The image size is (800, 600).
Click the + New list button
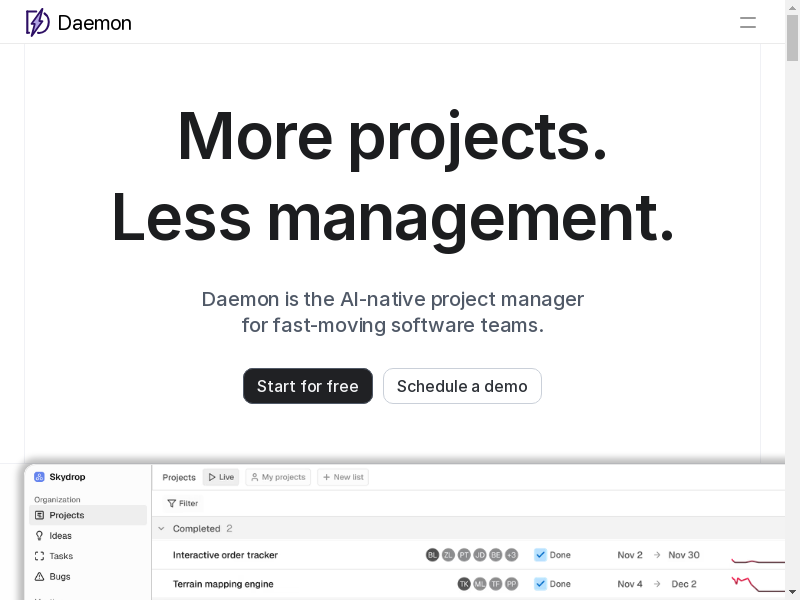coord(343,477)
